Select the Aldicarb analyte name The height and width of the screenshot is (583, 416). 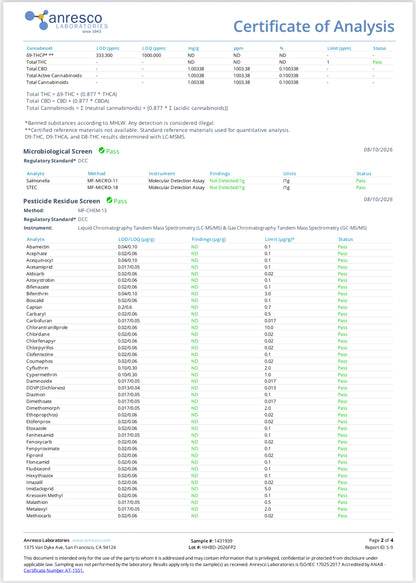click(35, 274)
